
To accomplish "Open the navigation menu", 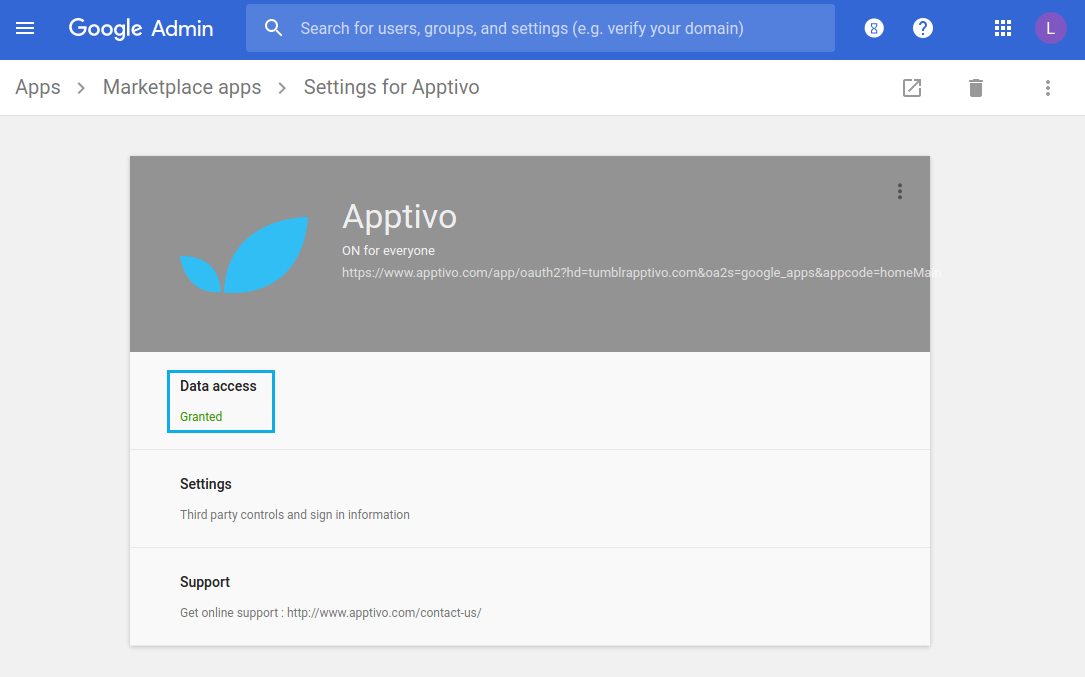I will 25,27.
